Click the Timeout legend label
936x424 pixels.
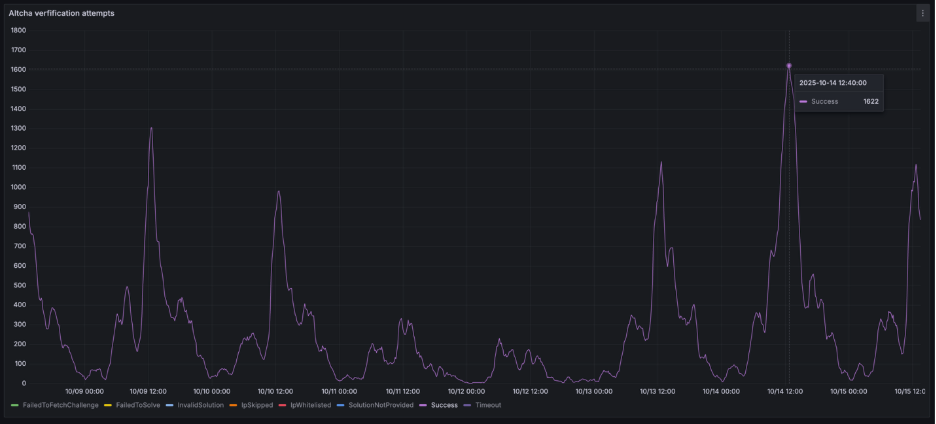click(x=488, y=405)
